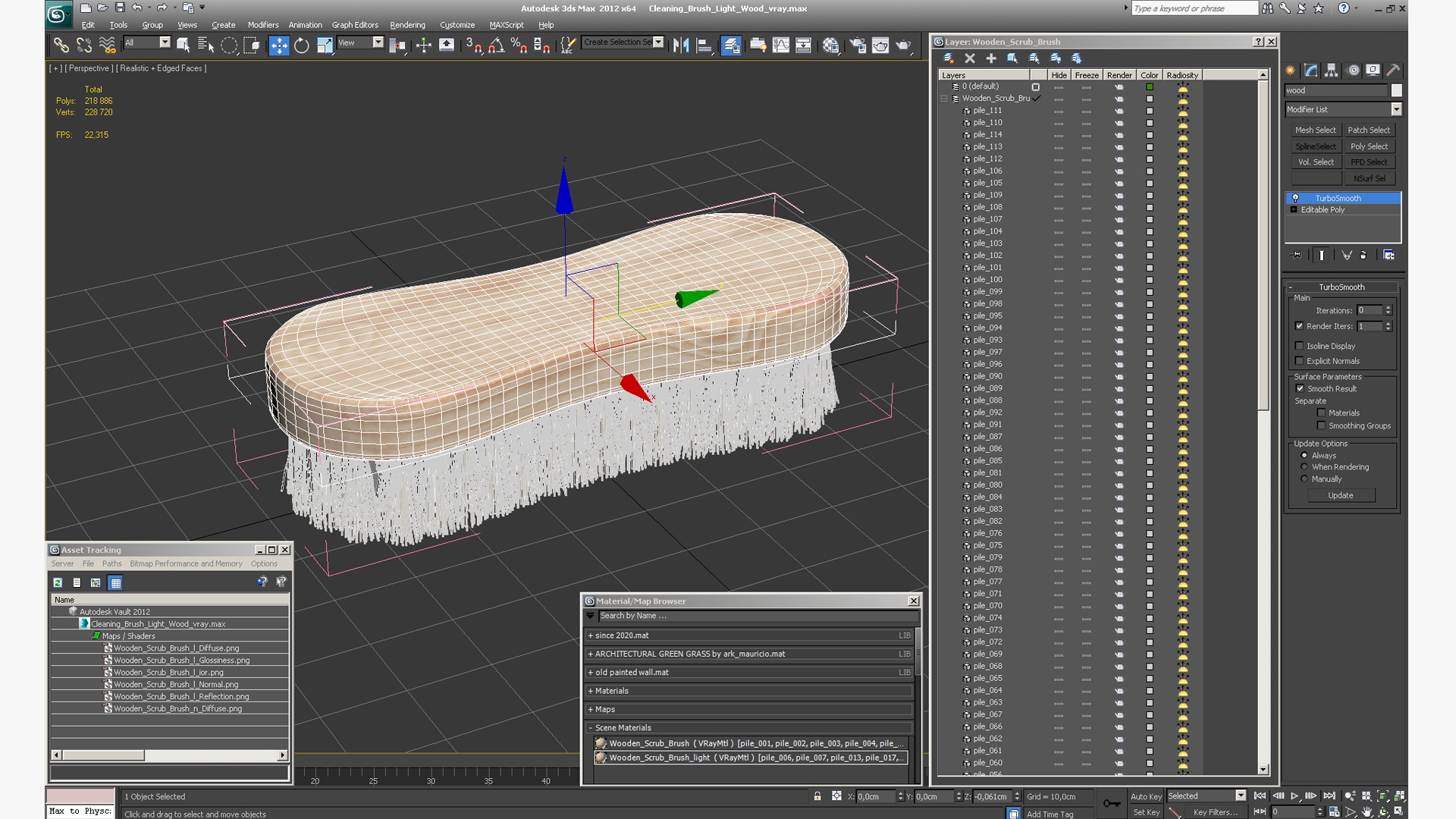The width and height of the screenshot is (1456, 819).
Task: Open the Material Editor icon
Action: (x=831, y=45)
